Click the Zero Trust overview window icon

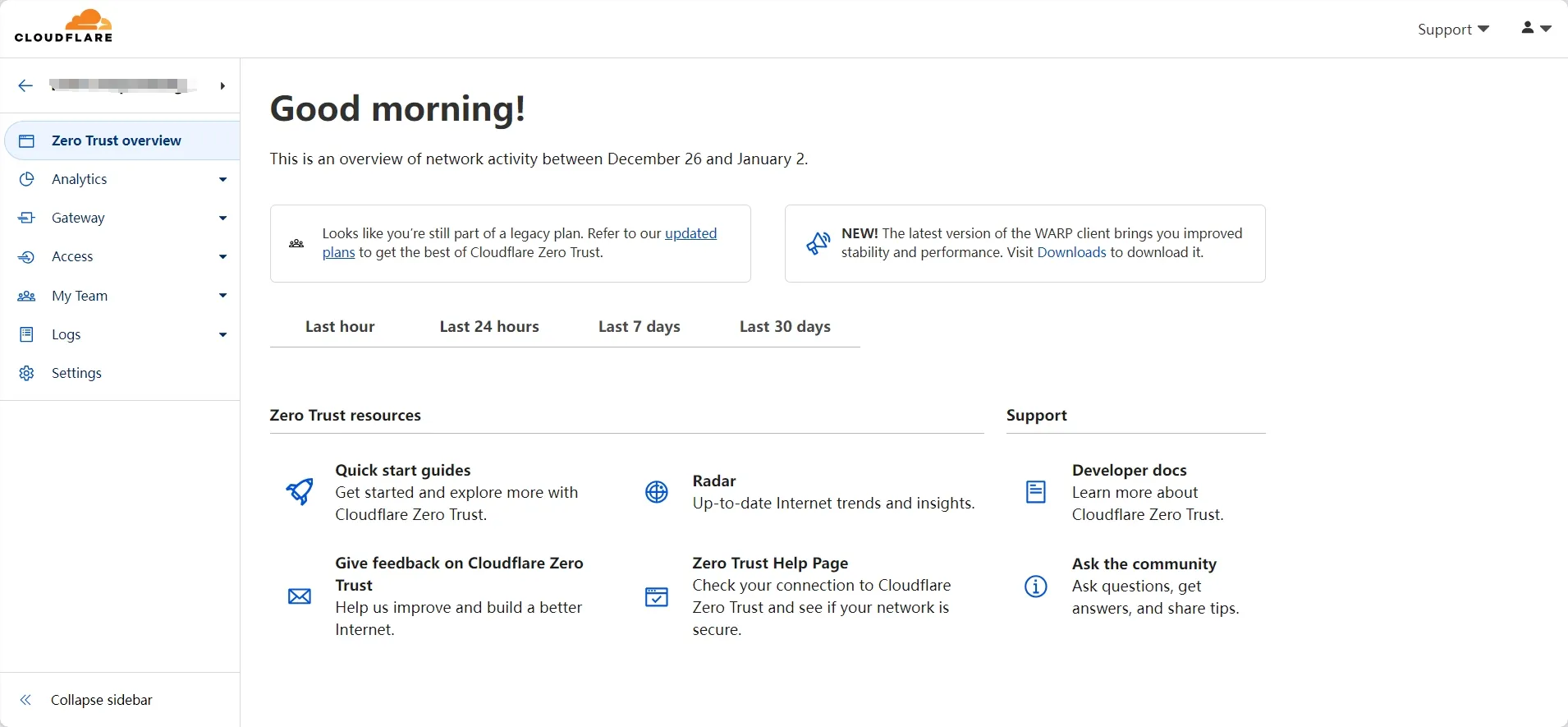(26, 140)
